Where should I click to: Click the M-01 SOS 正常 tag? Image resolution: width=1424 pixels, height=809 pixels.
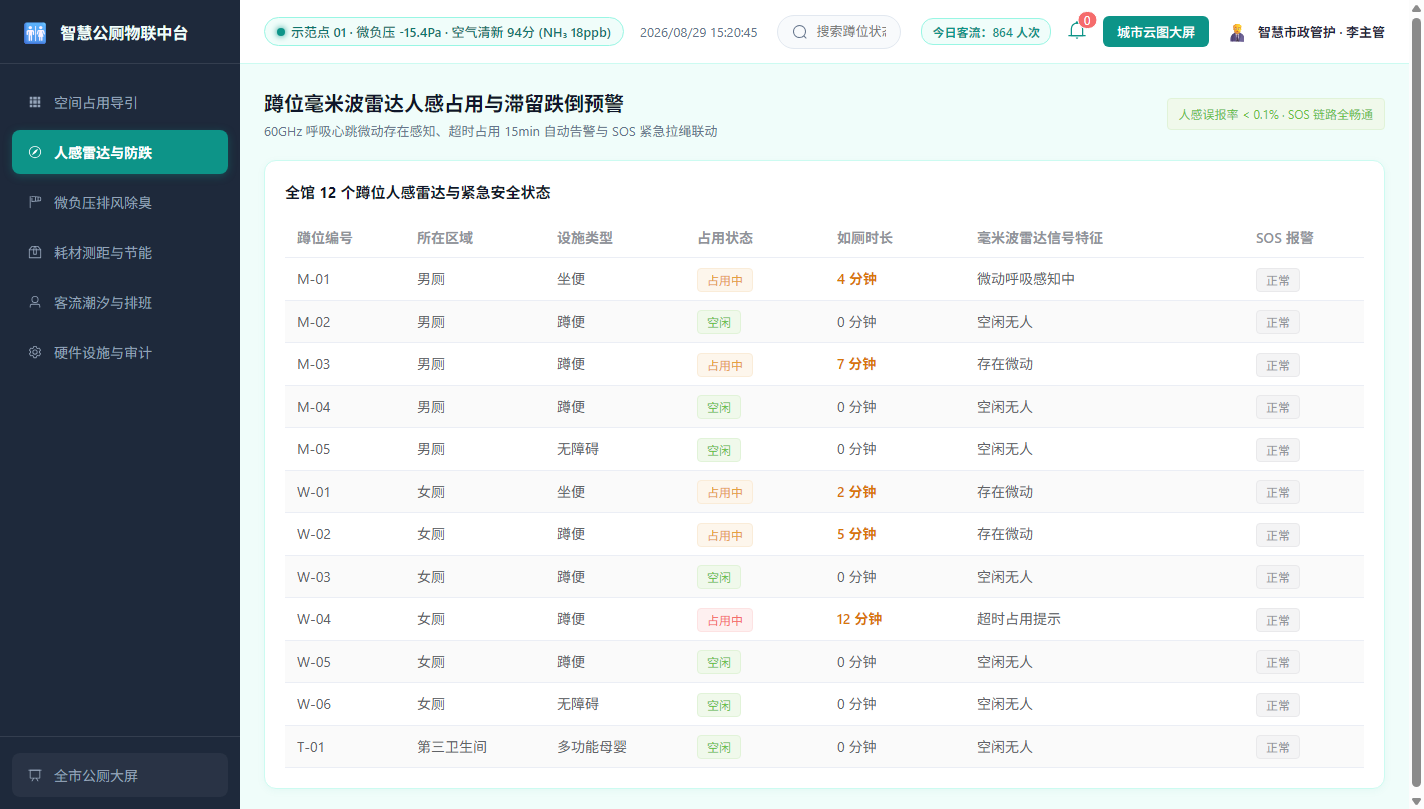[1277, 280]
